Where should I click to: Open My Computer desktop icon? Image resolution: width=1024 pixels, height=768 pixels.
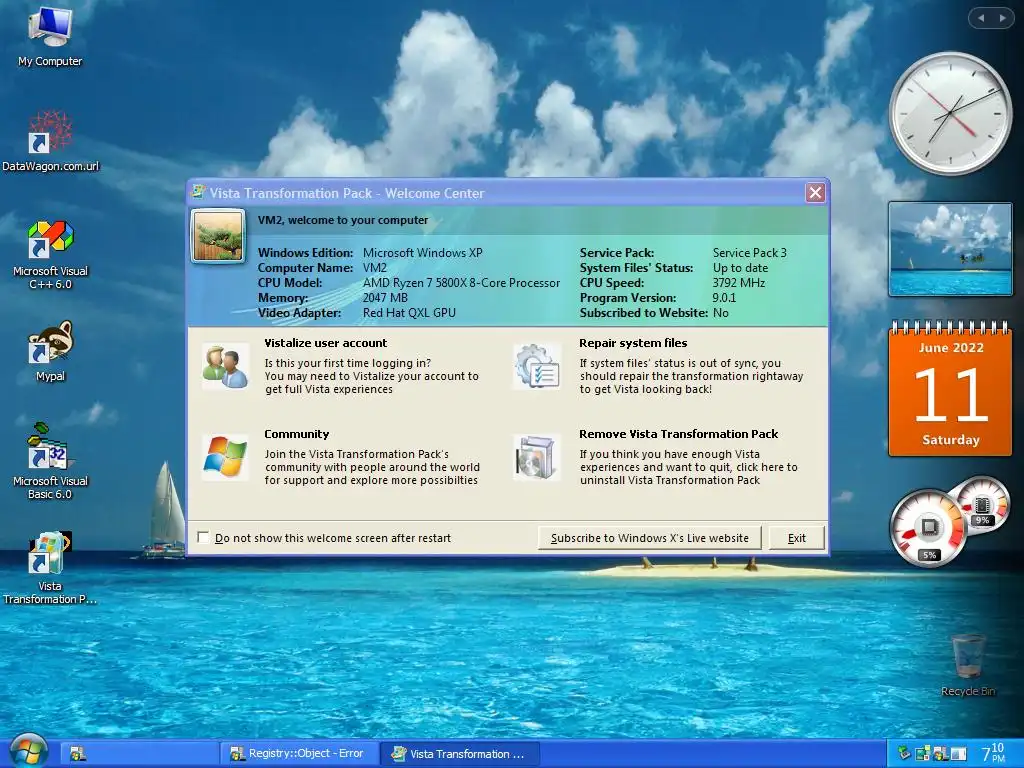50,37
